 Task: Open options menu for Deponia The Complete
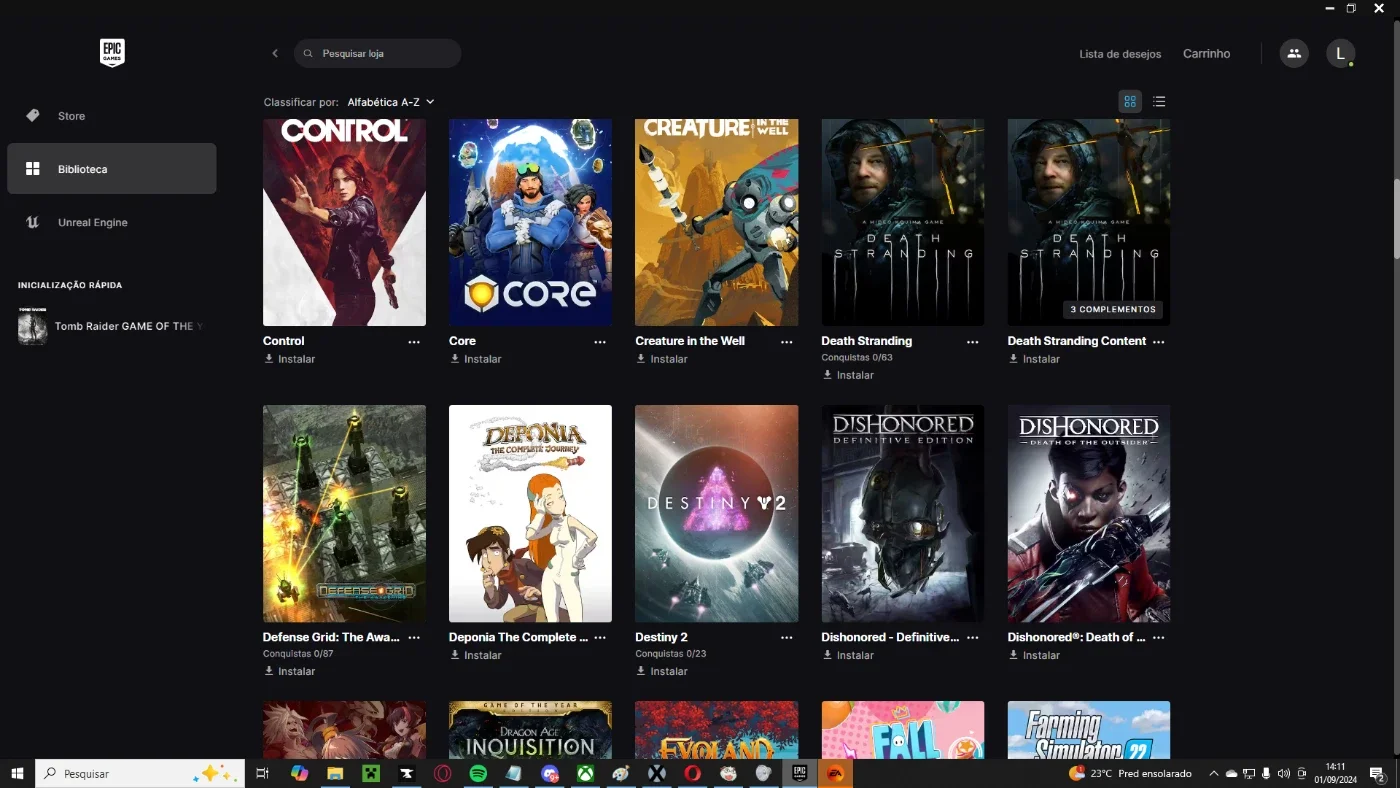click(600, 637)
